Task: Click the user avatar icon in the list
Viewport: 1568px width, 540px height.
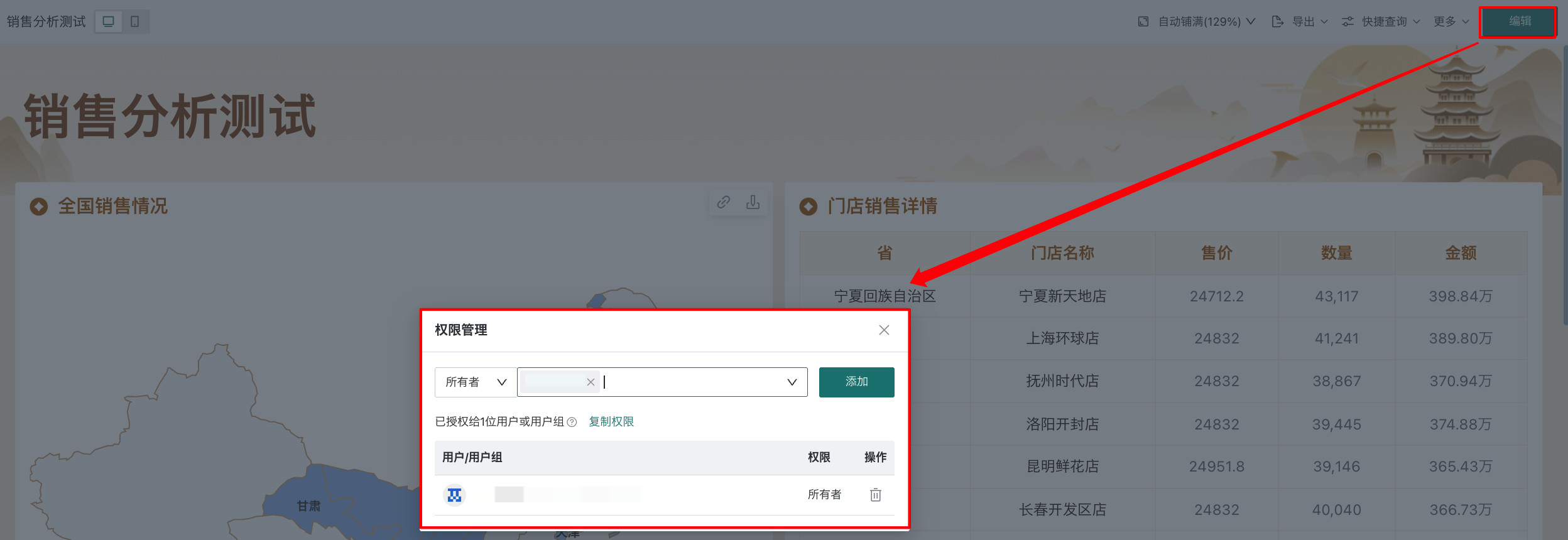Action: [x=454, y=495]
